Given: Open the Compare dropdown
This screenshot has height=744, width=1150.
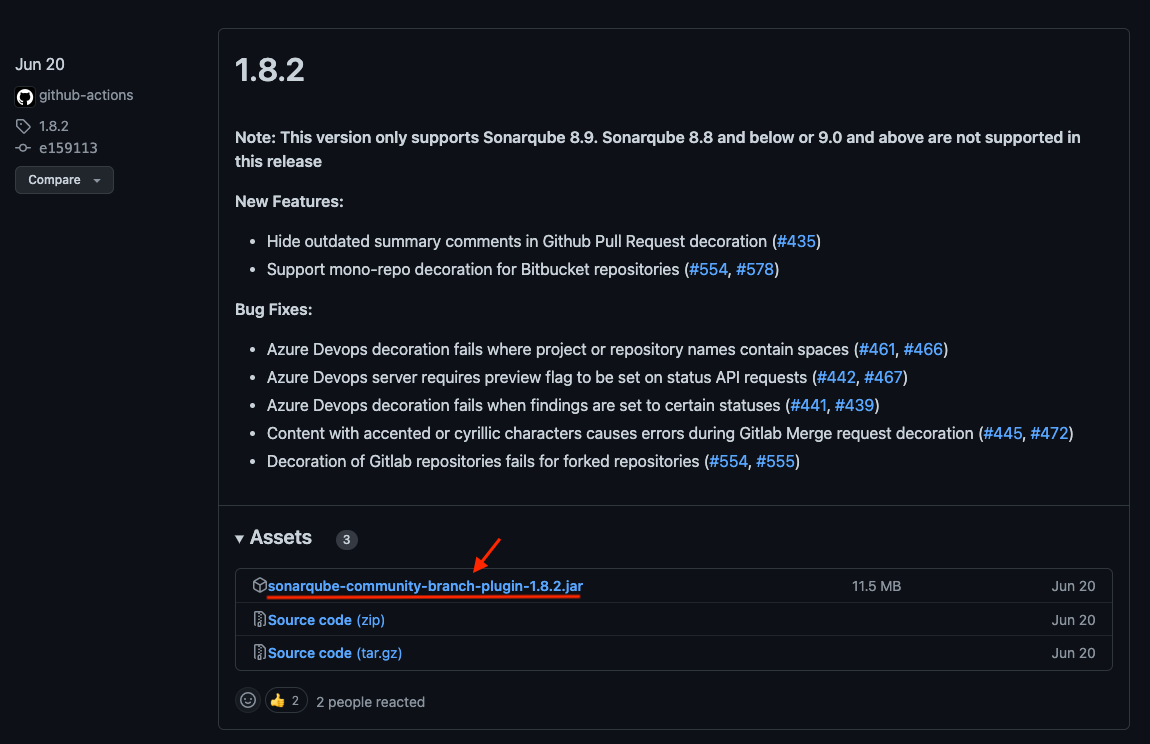Looking at the screenshot, I should pyautogui.click(x=63, y=180).
